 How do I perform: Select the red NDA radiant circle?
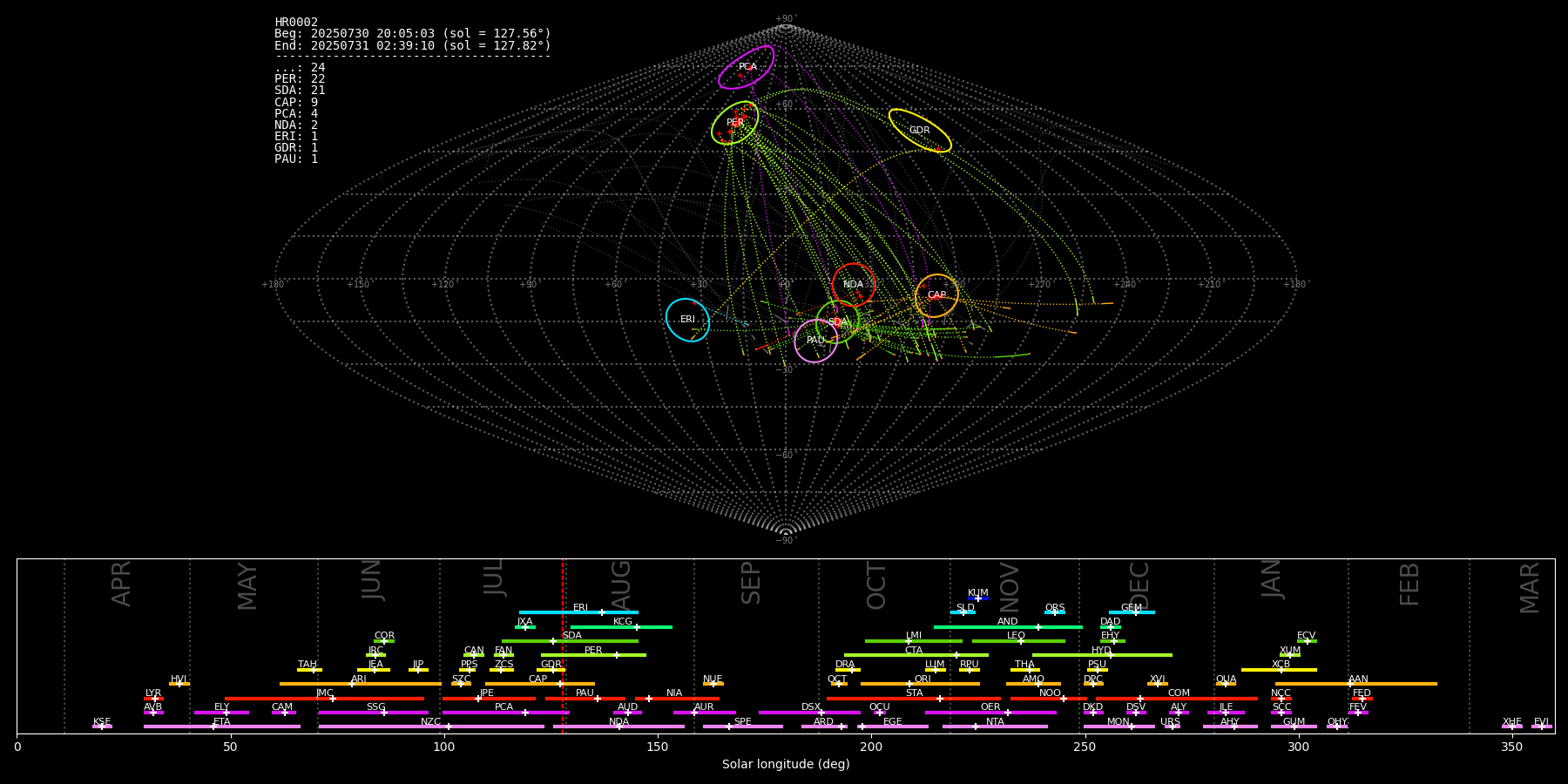854,285
